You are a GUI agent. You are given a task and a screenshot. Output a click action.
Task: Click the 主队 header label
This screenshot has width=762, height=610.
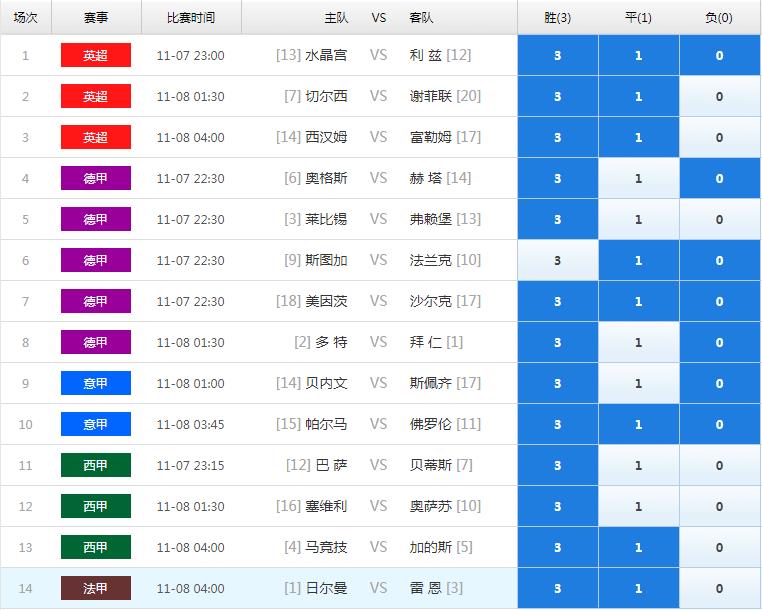336,17
